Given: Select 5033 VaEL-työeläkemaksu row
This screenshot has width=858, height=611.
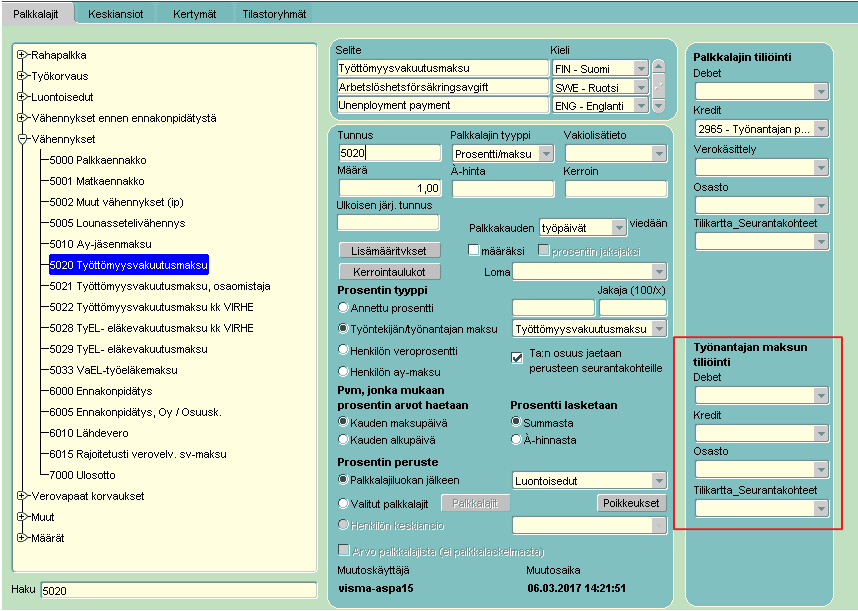Looking at the screenshot, I should pos(113,370).
